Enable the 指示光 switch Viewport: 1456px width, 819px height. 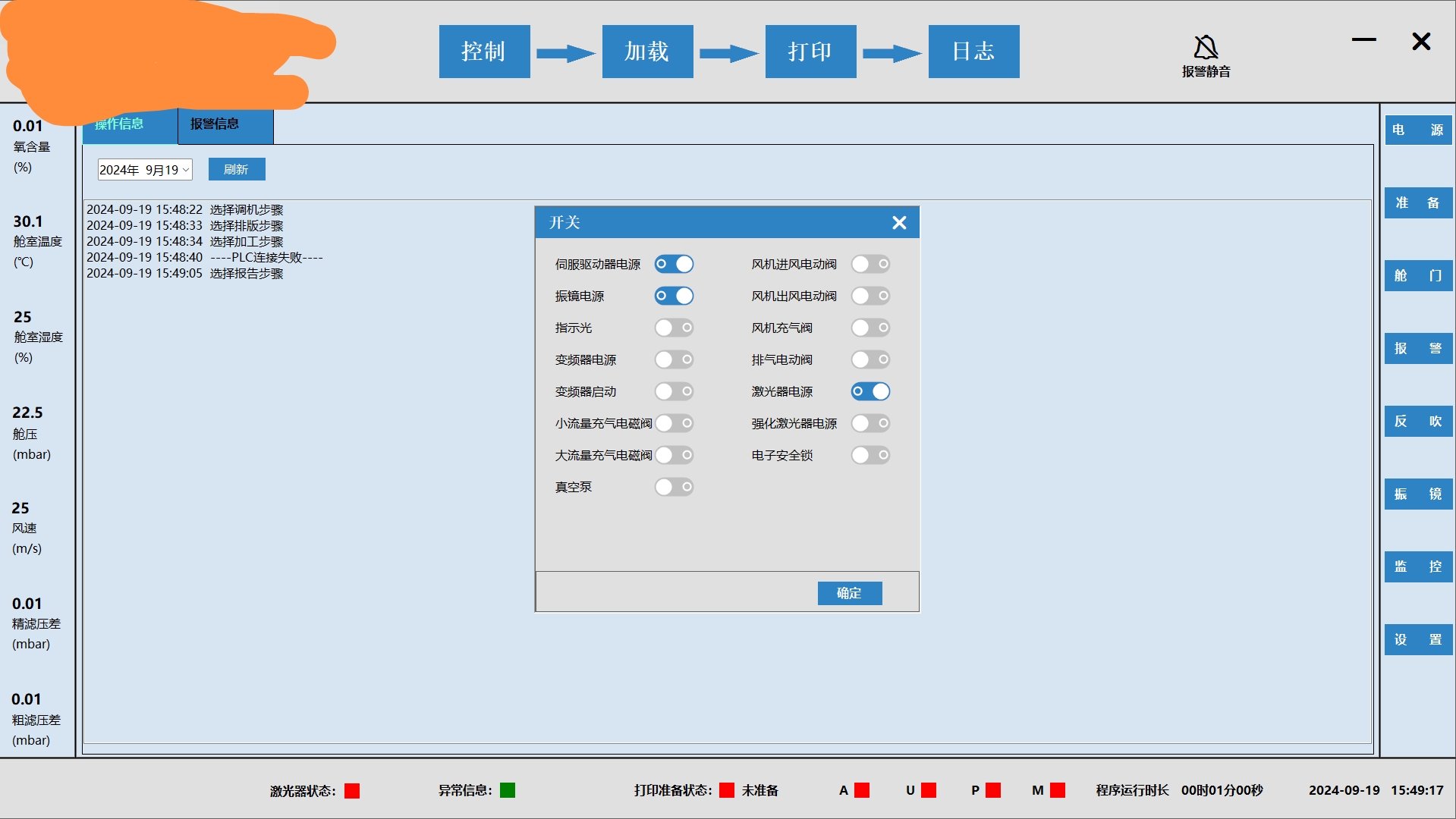point(674,328)
